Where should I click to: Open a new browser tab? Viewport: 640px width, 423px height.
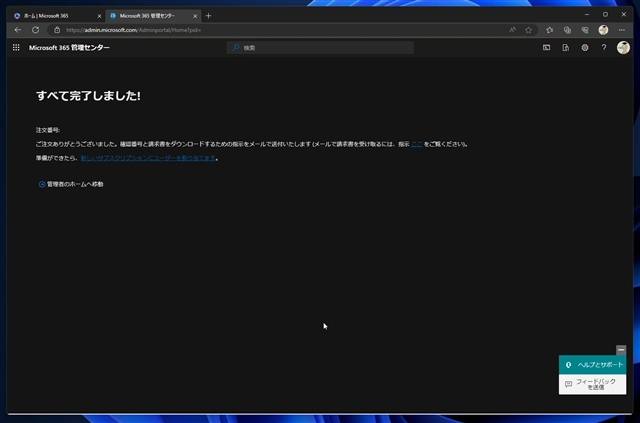209,16
